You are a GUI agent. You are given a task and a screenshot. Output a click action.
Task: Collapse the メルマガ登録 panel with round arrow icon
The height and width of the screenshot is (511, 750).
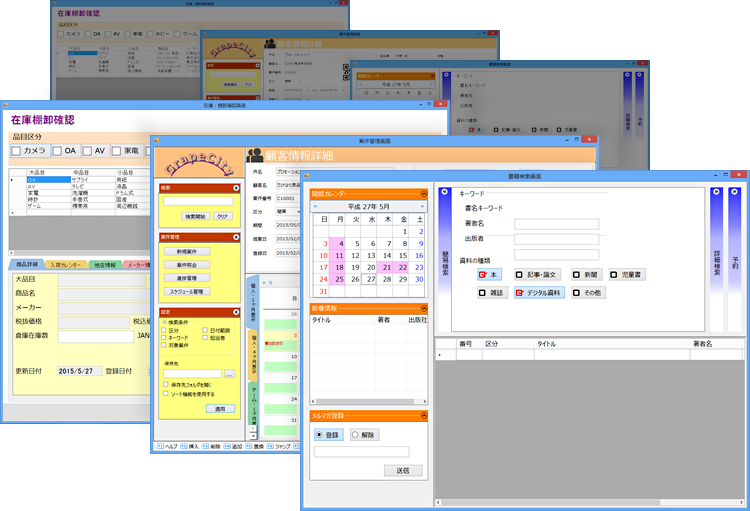click(424, 416)
